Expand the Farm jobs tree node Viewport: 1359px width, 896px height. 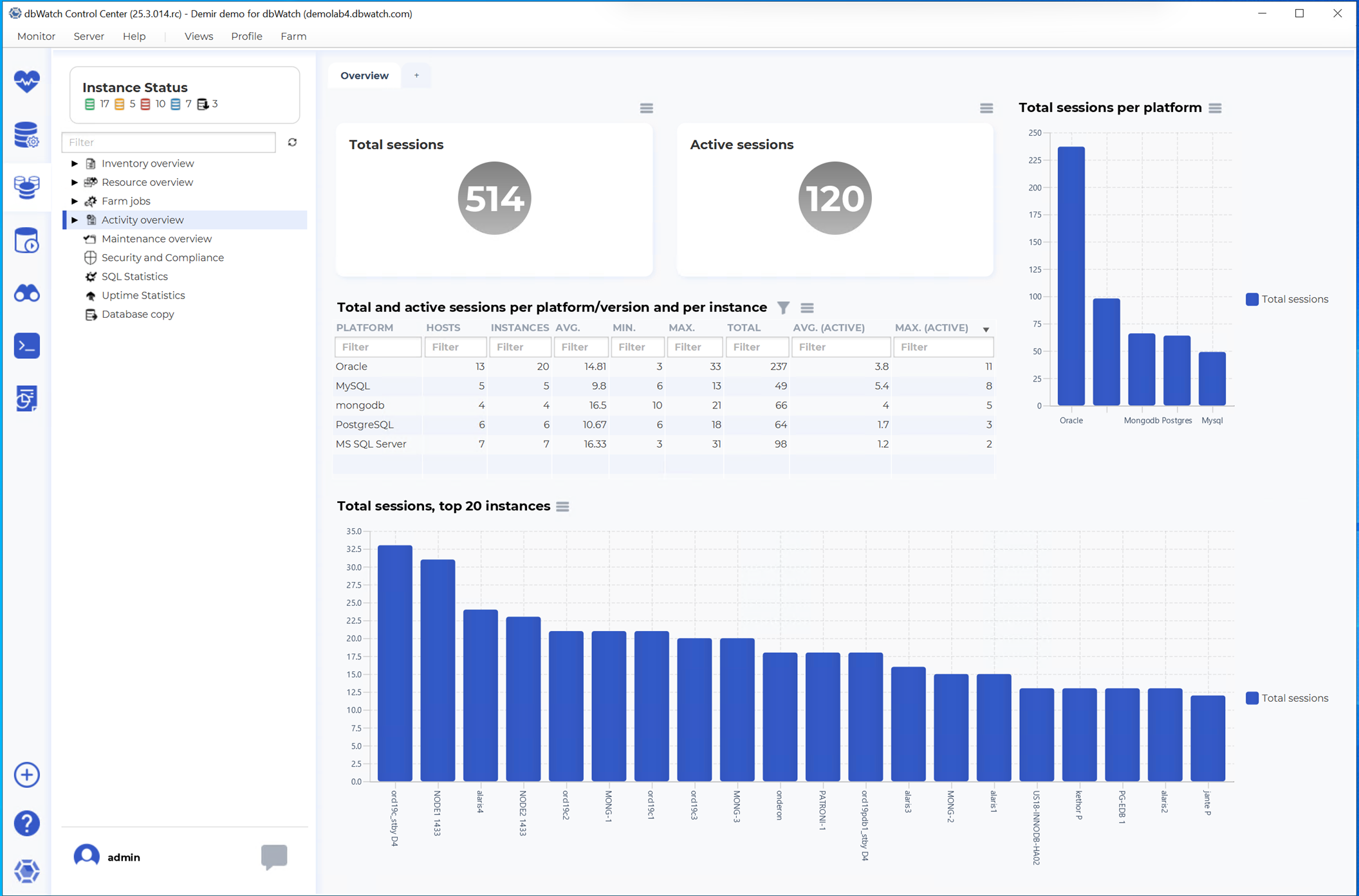[x=75, y=201]
